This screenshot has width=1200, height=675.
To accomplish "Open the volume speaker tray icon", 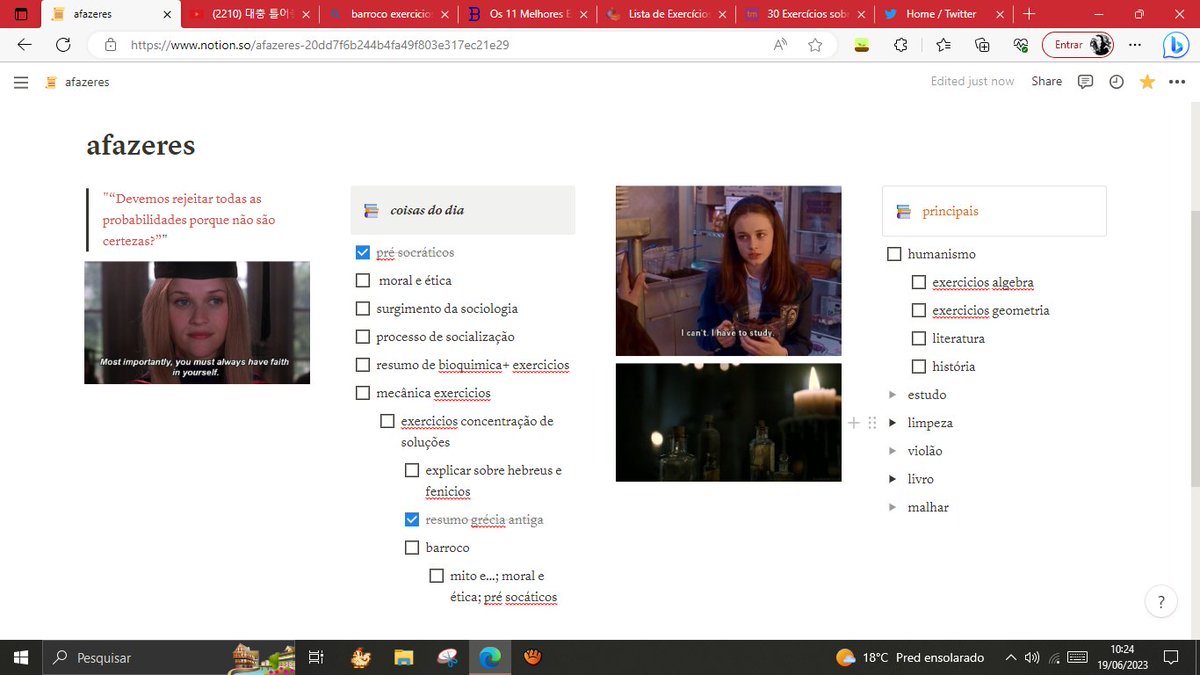I will 1032,657.
